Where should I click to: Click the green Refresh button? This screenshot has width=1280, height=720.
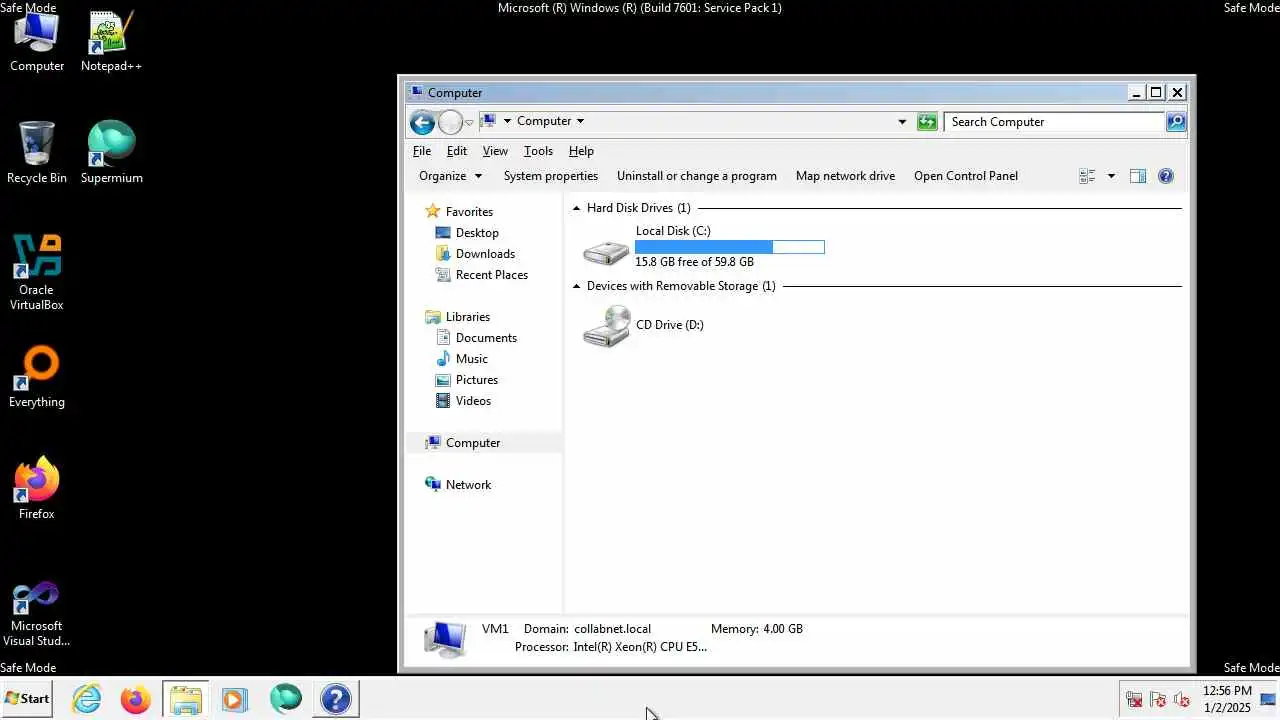(x=928, y=122)
